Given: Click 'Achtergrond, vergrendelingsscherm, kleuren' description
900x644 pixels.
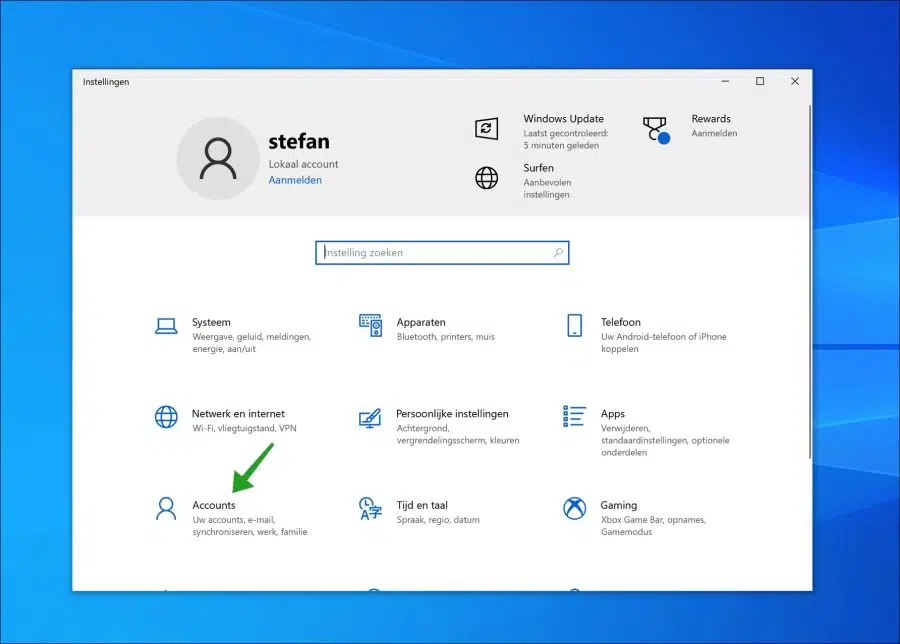Looking at the screenshot, I should (458, 434).
